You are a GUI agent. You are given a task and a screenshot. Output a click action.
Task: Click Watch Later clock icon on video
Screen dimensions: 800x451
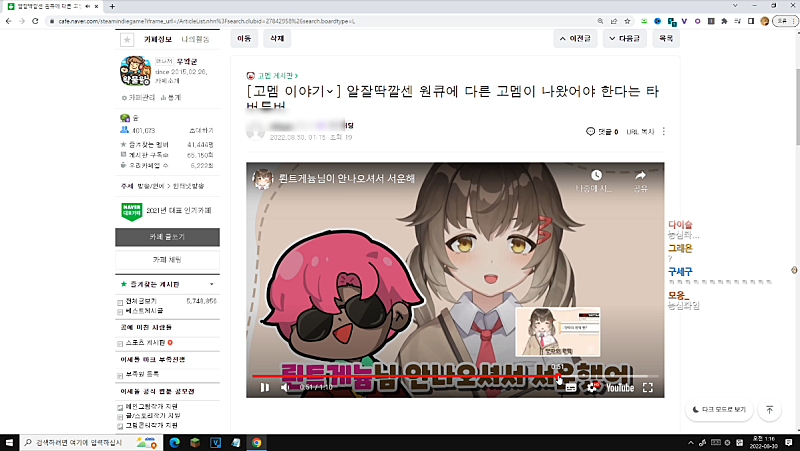[596, 176]
